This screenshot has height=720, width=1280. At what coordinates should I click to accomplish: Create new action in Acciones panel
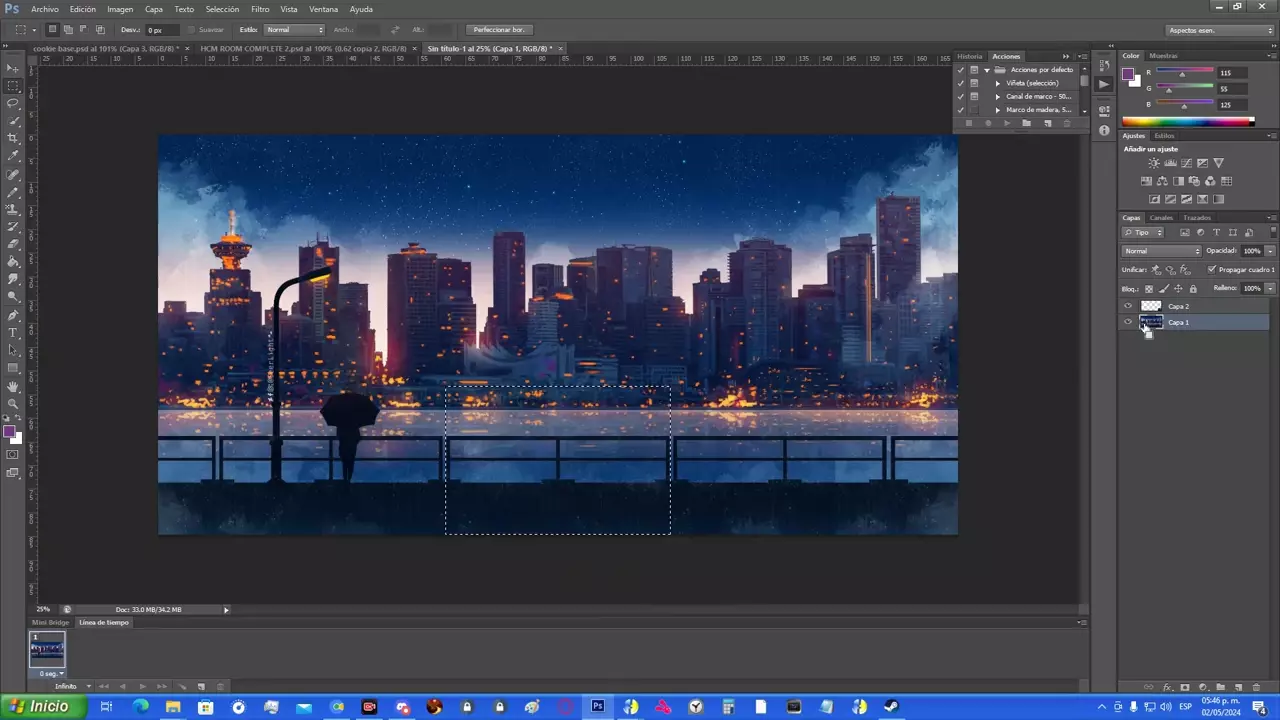tap(1047, 123)
